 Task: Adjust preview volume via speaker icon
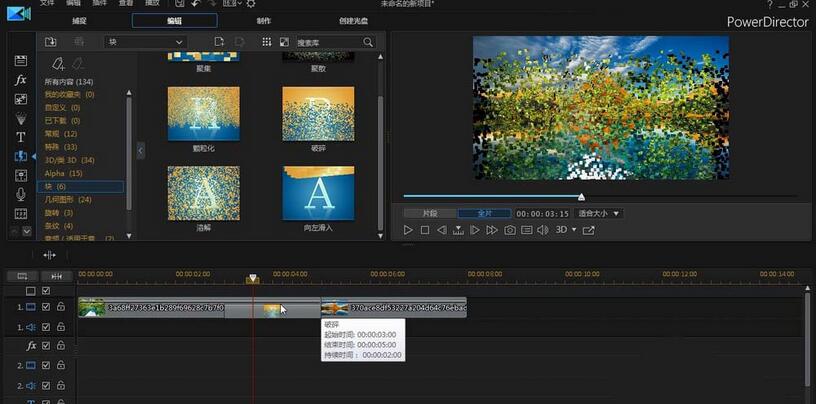tap(542, 230)
